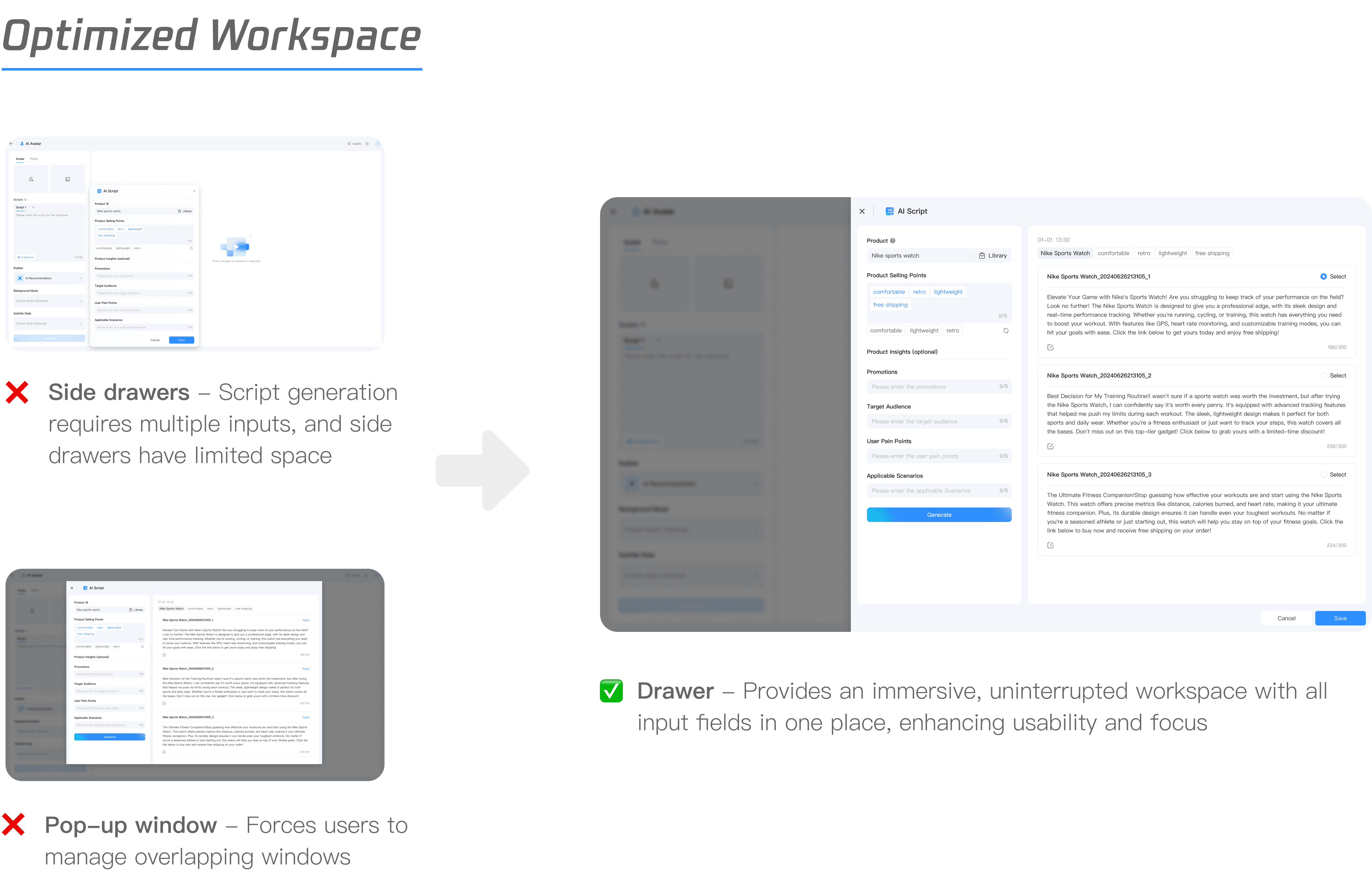Close the AI Script drawer with X
Viewport: 1372px width, 872px height.
862,211
